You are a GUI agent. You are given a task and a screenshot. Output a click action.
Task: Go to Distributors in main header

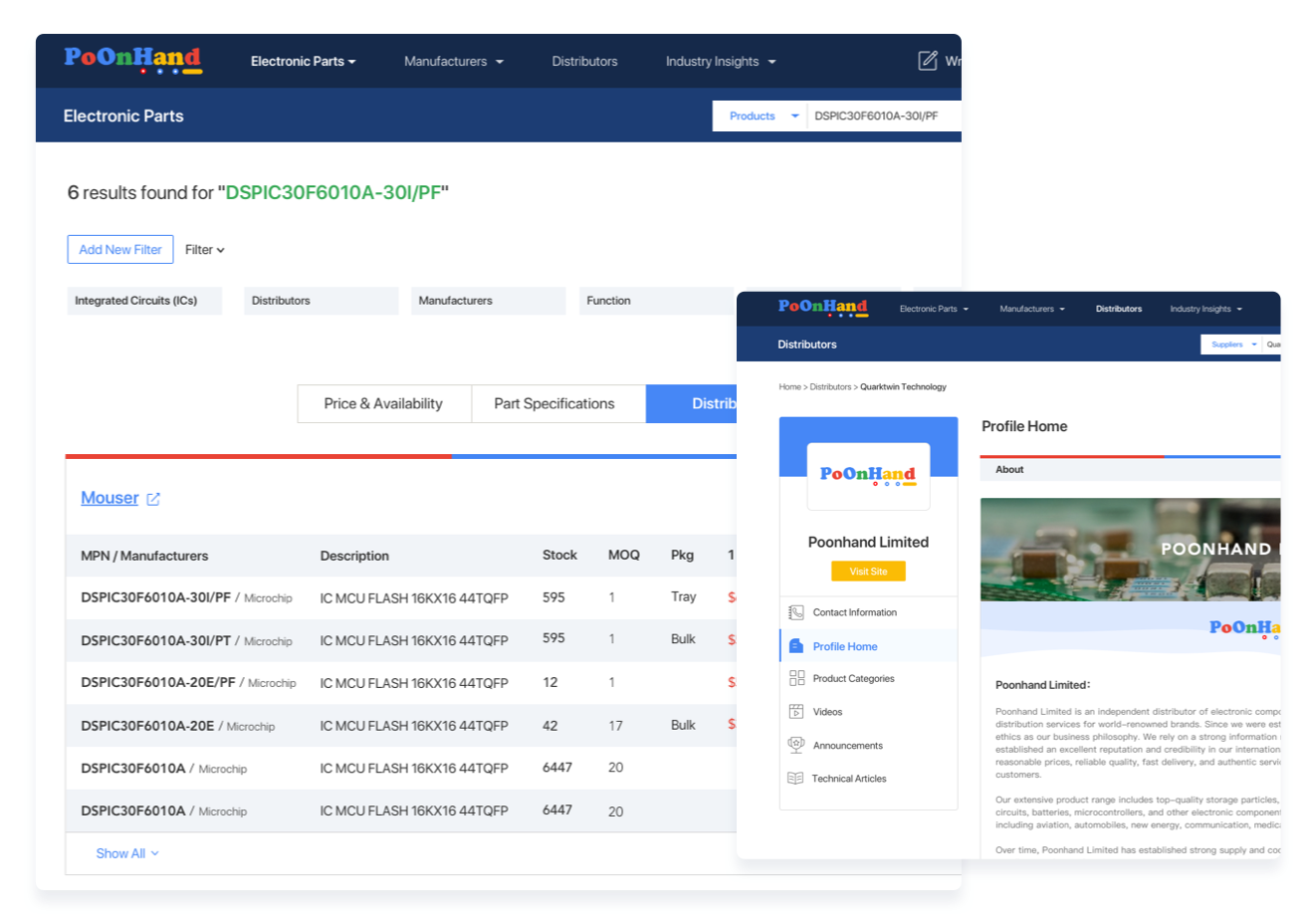point(584,62)
